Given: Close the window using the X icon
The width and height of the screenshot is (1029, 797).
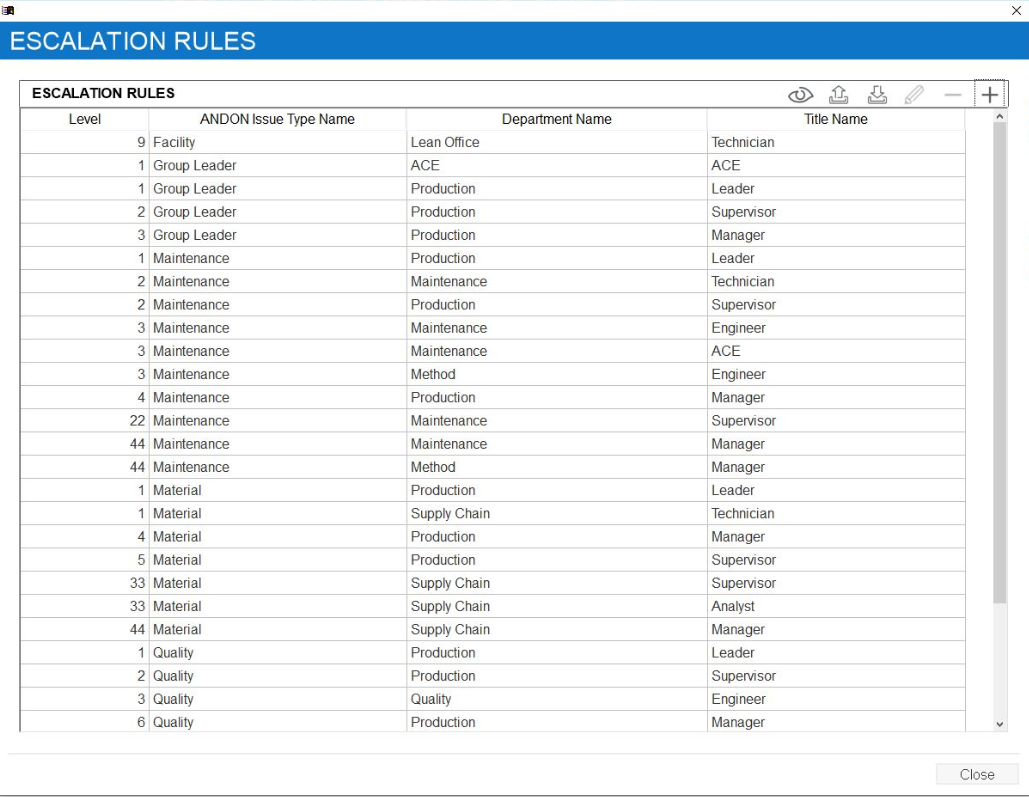Looking at the screenshot, I should [1016, 10].
